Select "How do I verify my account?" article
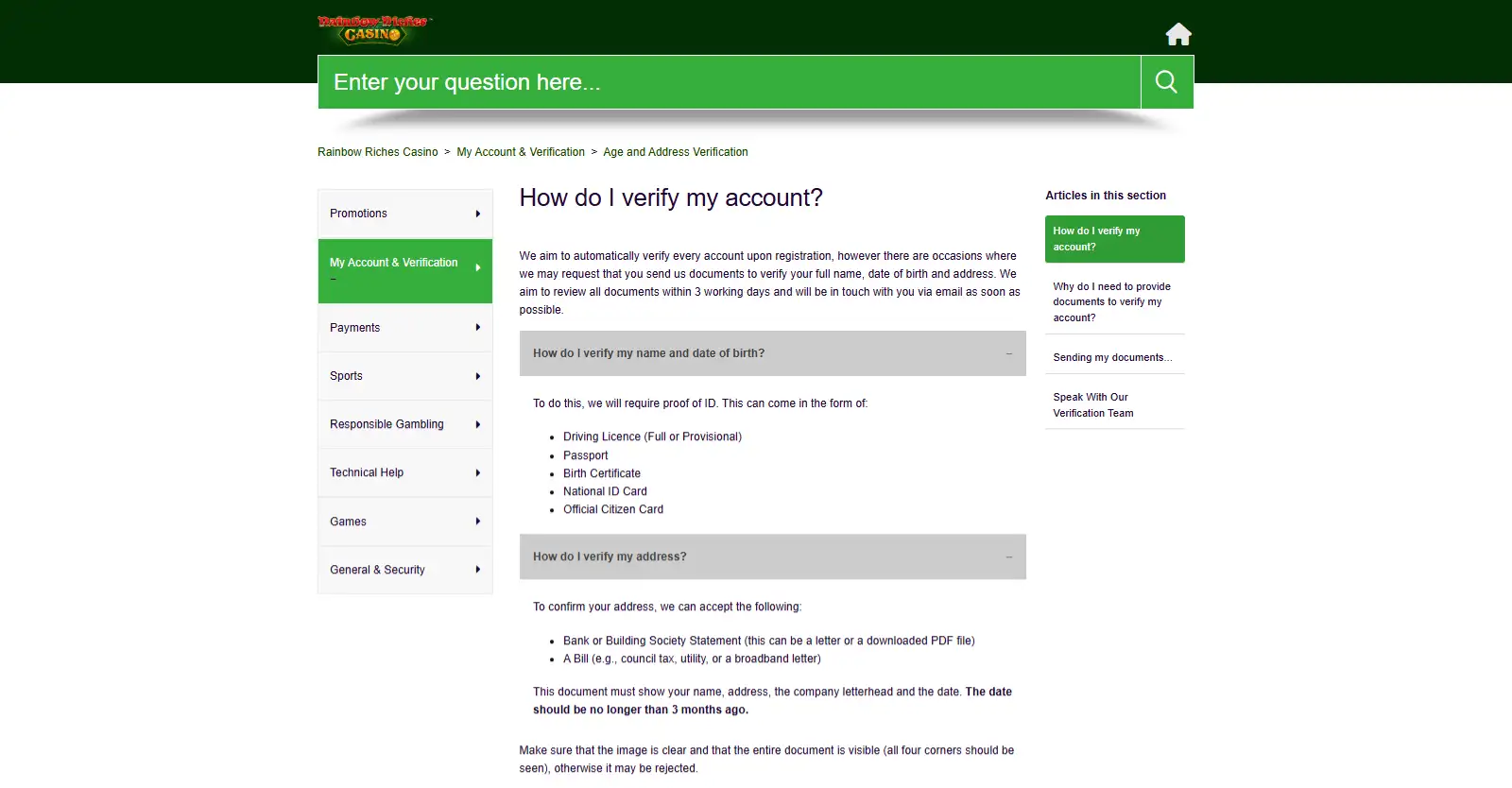The image size is (1512, 788). [1114, 239]
